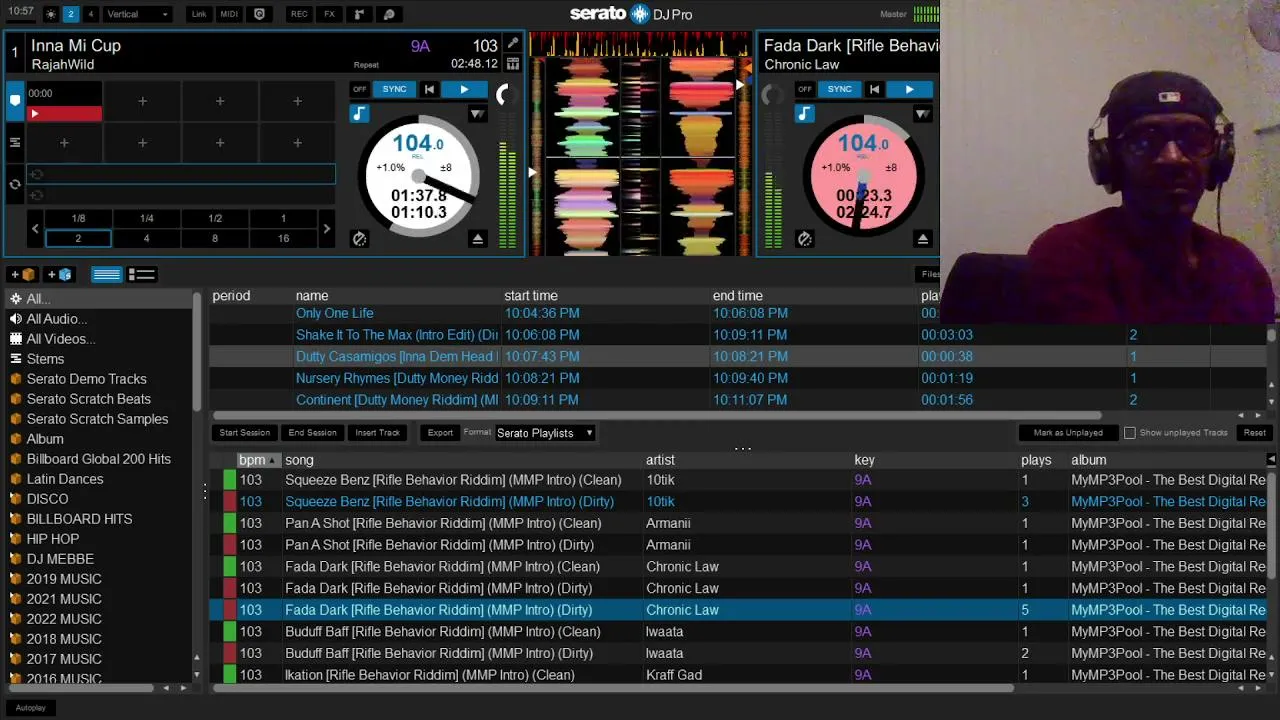This screenshot has height=720, width=1280.
Task: Shift loop sizes left with arrow
Action: pyautogui.click(x=35, y=229)
